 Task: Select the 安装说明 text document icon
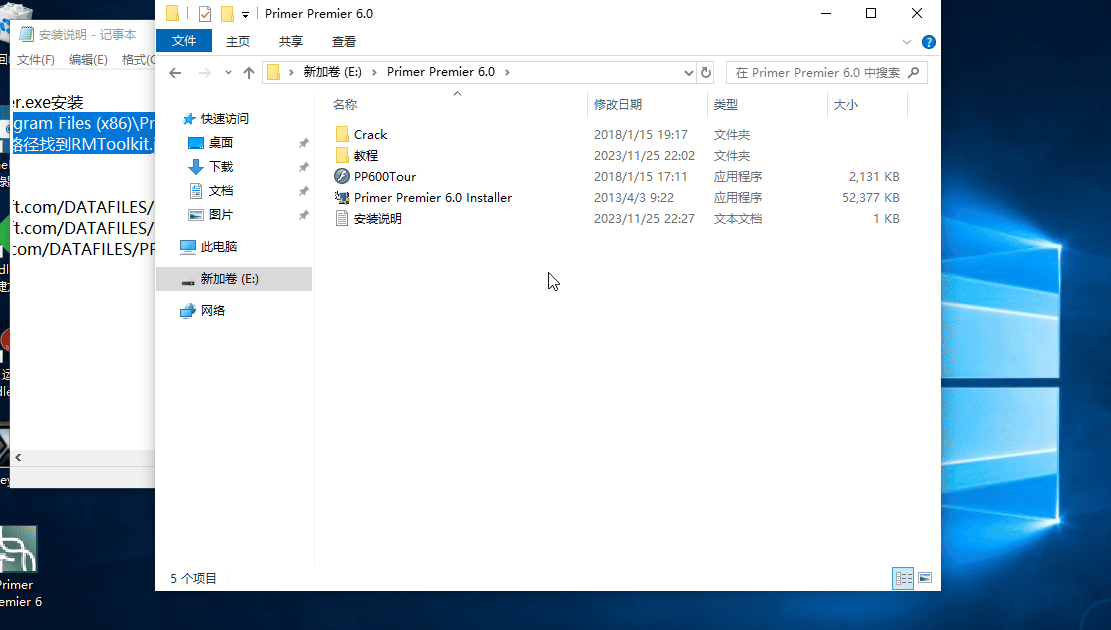342,218
